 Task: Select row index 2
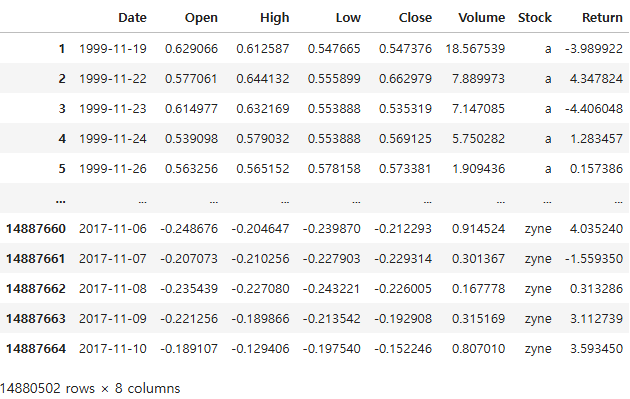click(61, 79)
